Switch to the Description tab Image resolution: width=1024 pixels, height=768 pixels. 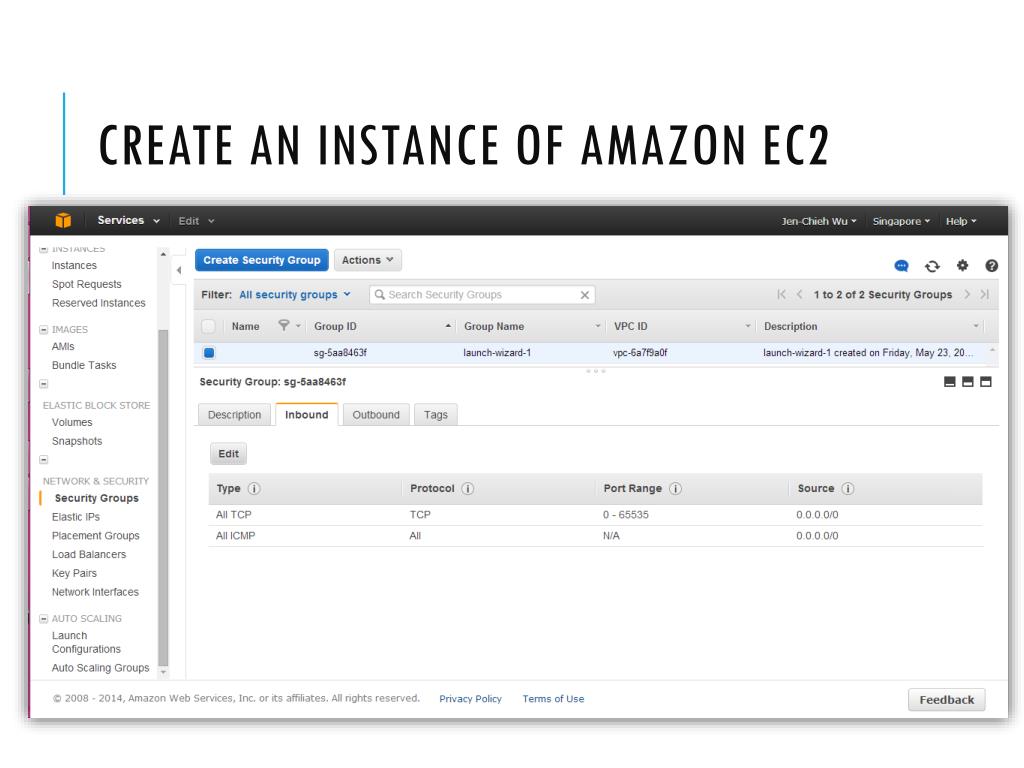[234, 415]
